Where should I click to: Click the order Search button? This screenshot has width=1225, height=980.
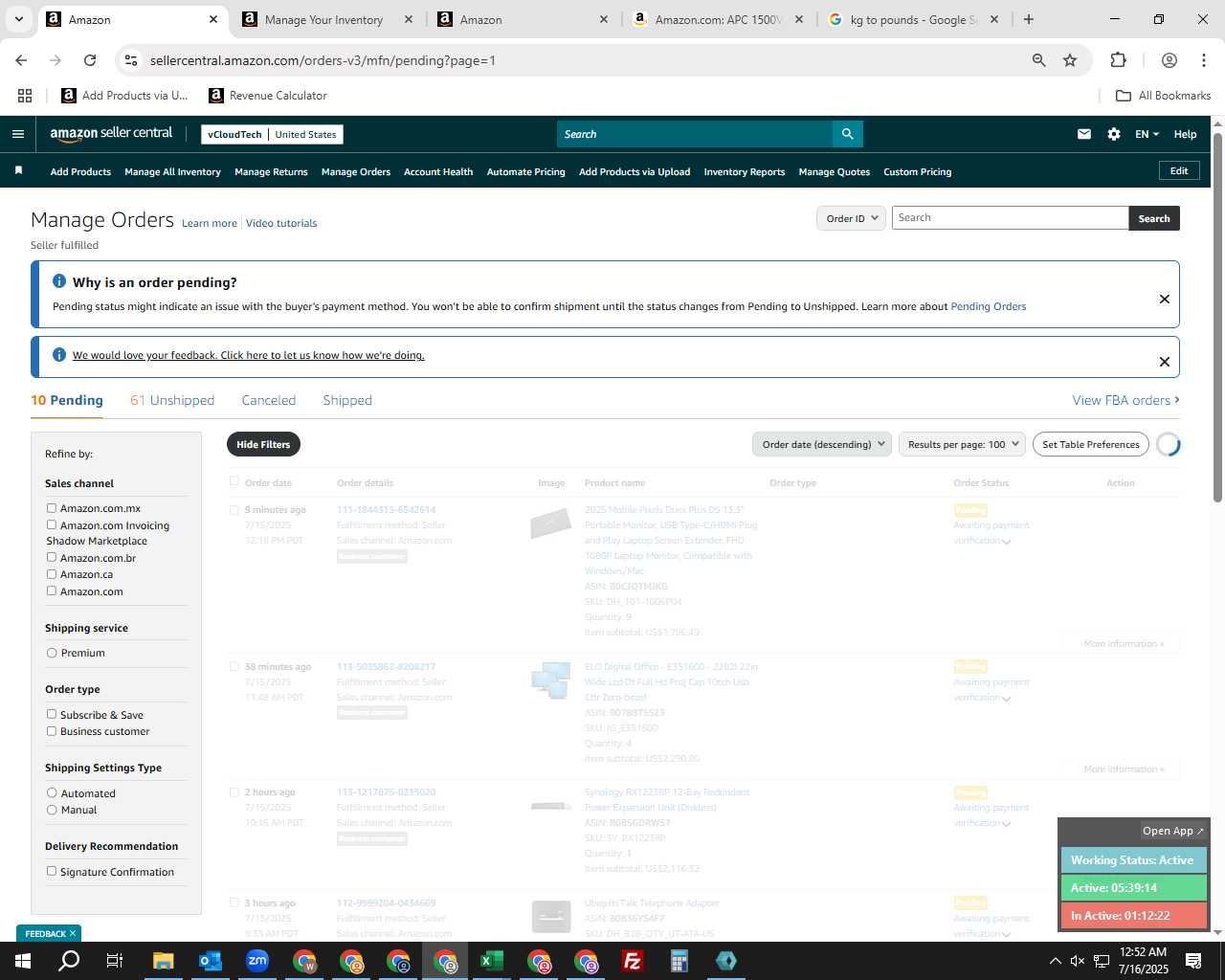1154,218
